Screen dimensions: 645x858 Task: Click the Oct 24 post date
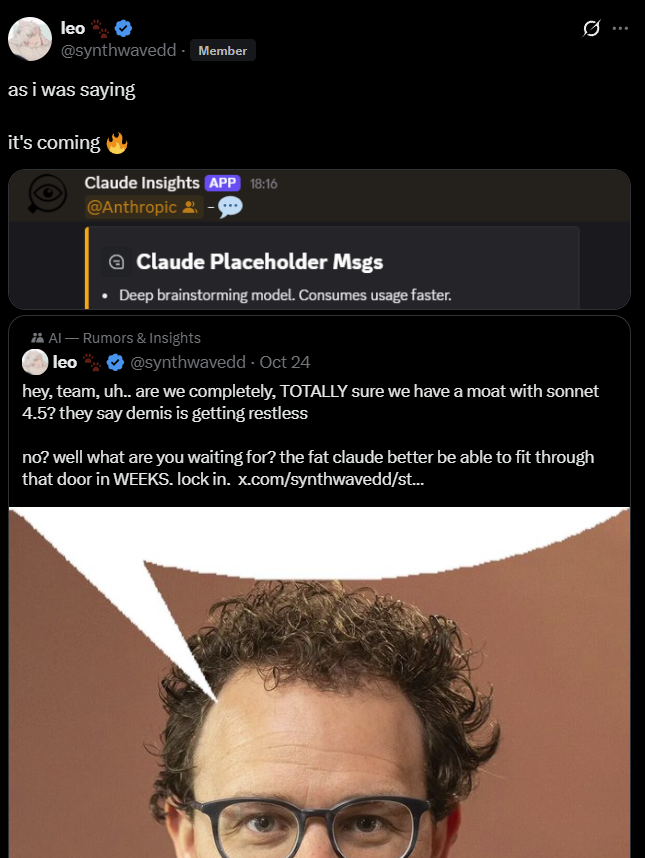[285, 362]
